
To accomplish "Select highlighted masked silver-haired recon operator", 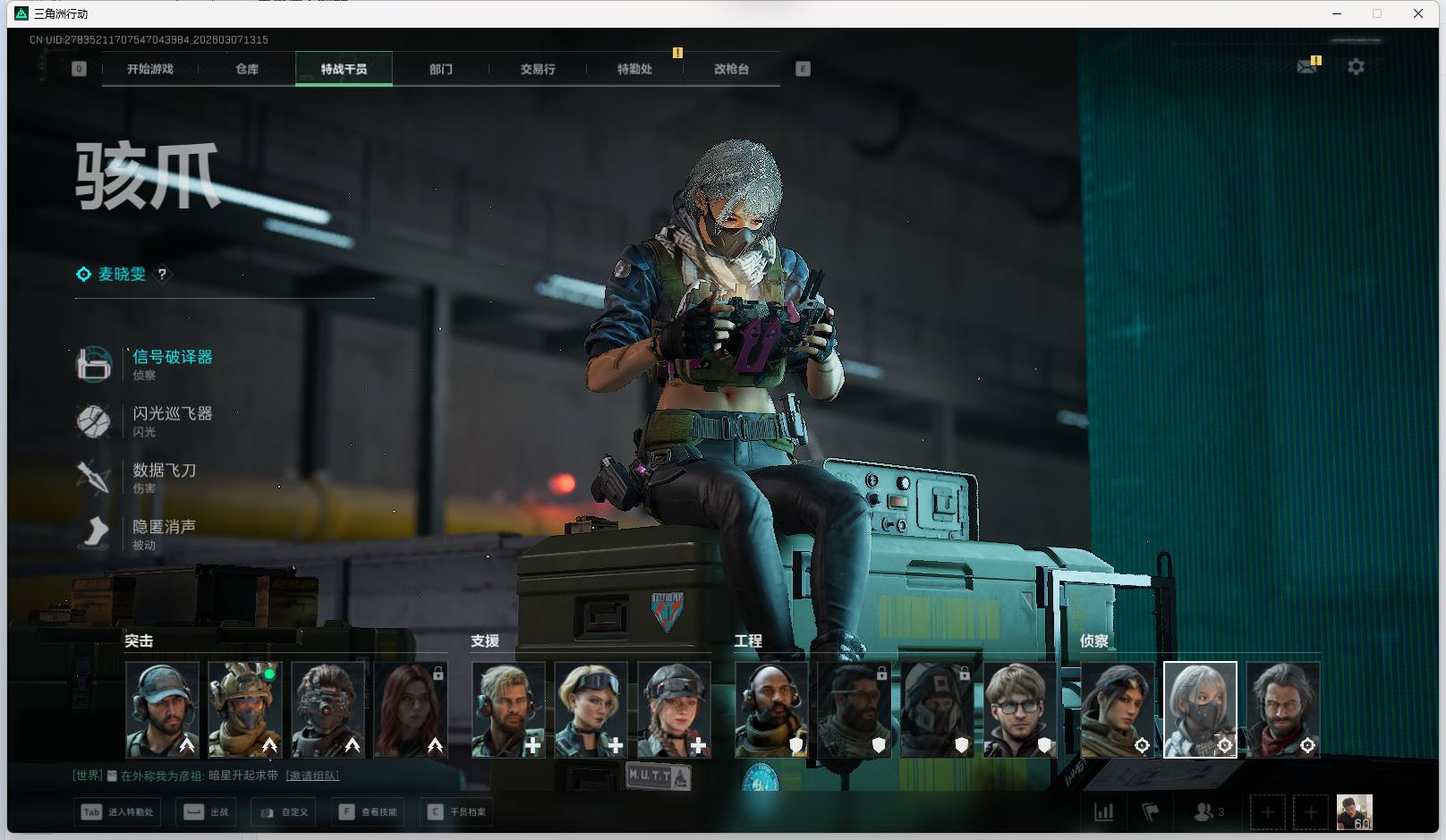I will click(1200, 710).
